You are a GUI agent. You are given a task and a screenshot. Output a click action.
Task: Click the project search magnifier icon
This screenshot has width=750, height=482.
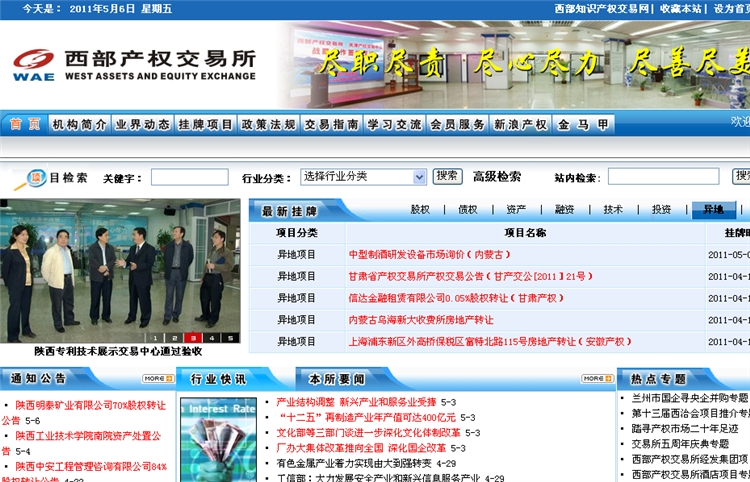click(31, 179)
